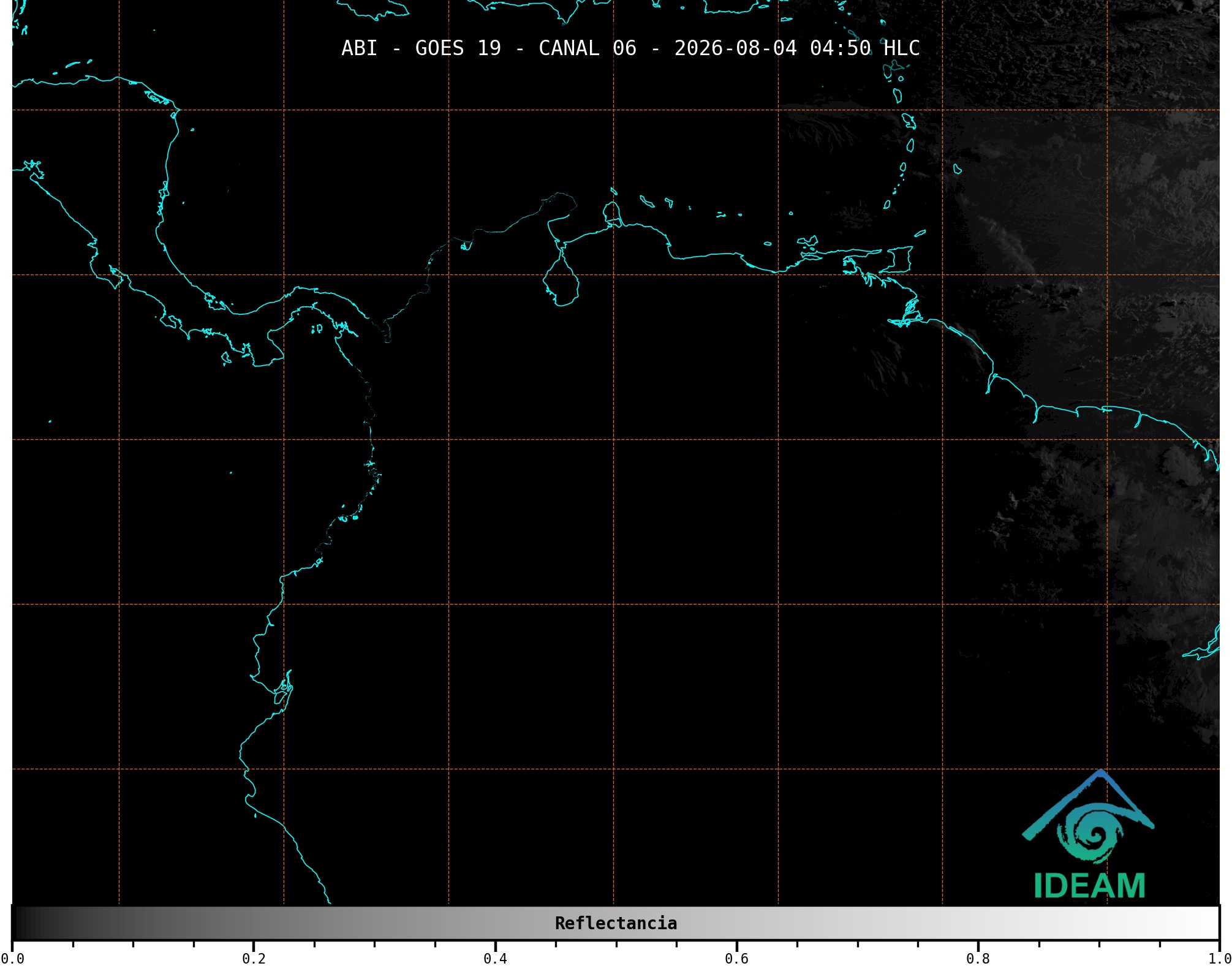Click the colorbar tick label '0.8'
This screenshot has width=1232, height=966.
pos(978,958)
